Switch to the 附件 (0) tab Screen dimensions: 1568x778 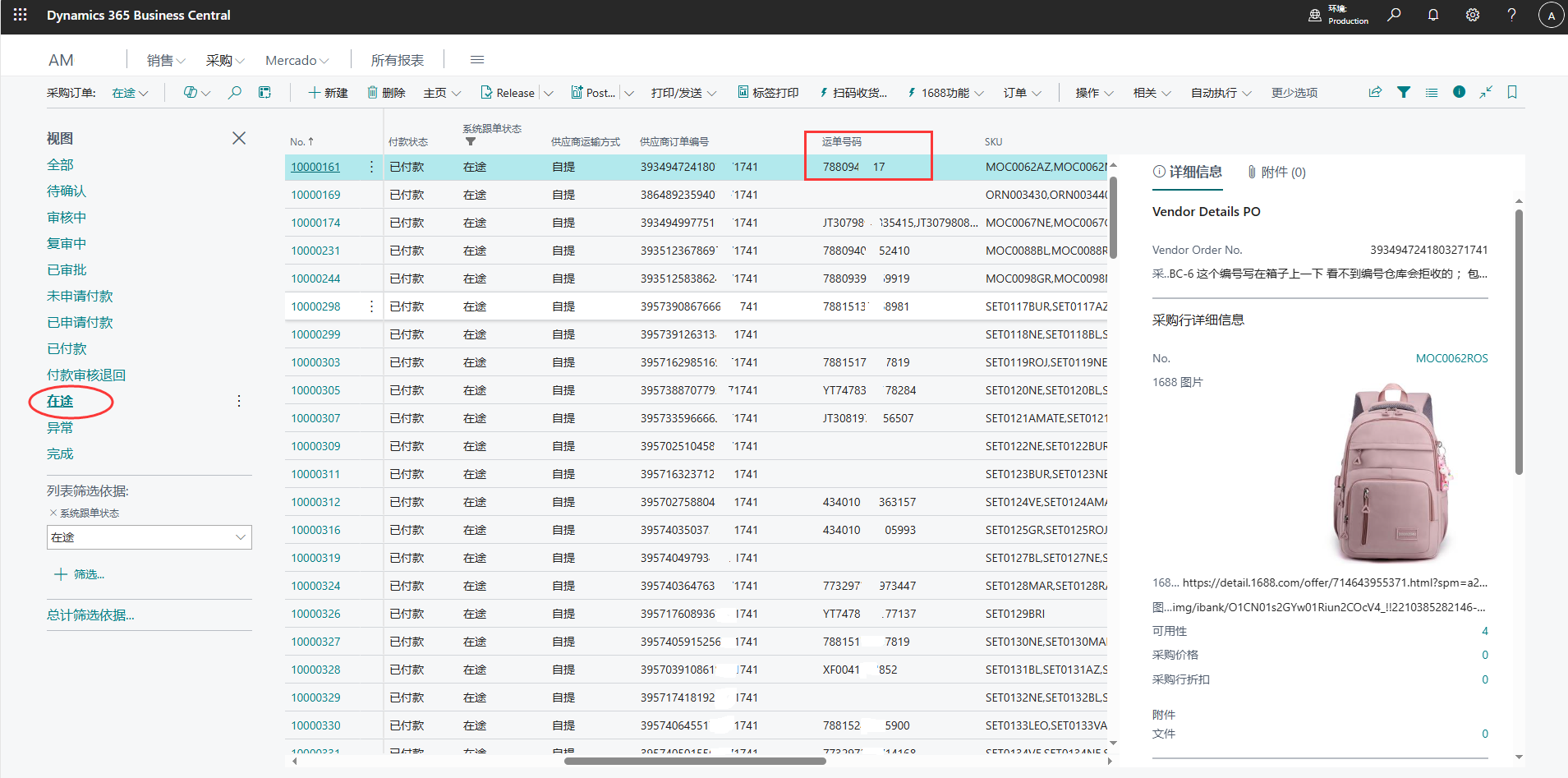coord(1276,172)
